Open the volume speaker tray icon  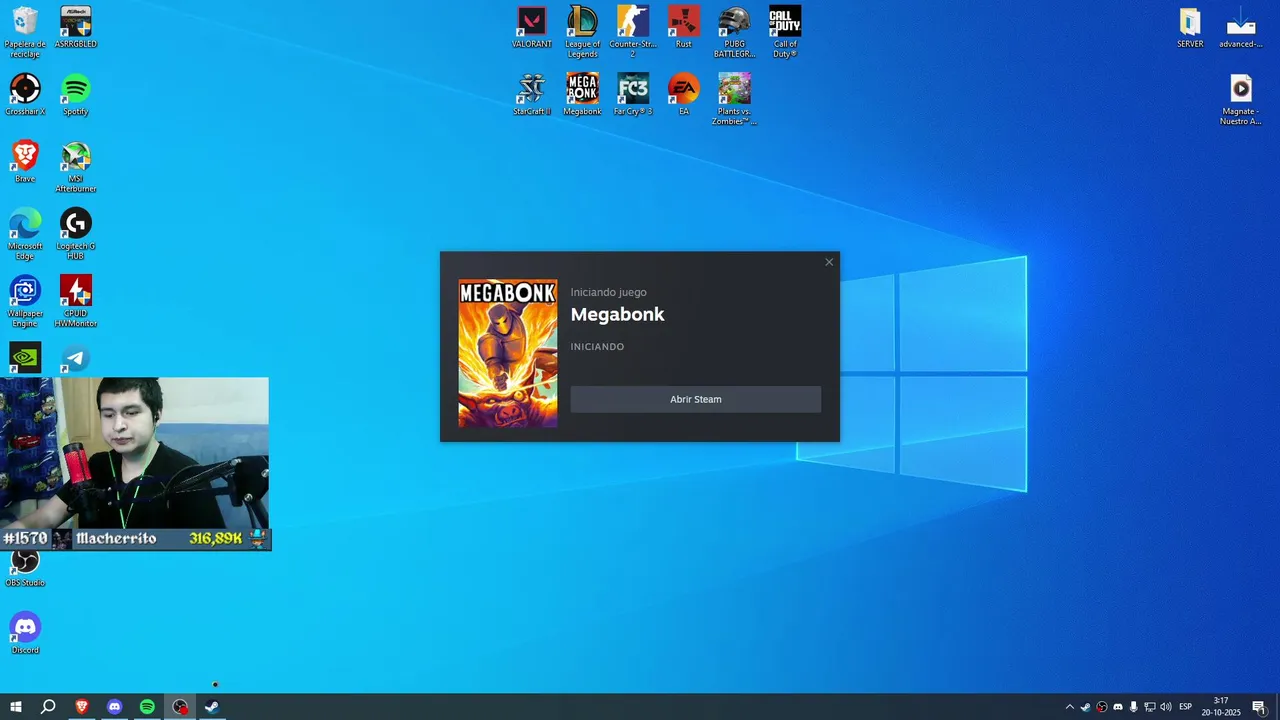coord(1166,707)
